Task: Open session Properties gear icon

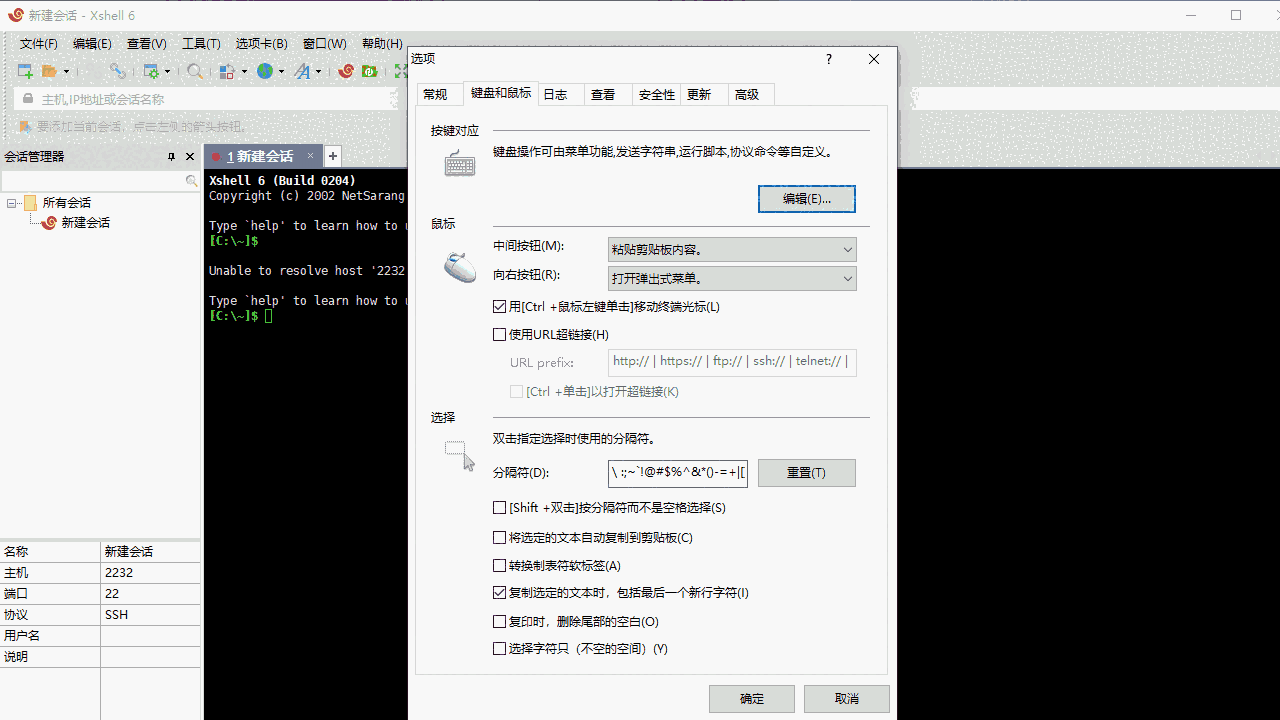Action: (x=153, y=71)
